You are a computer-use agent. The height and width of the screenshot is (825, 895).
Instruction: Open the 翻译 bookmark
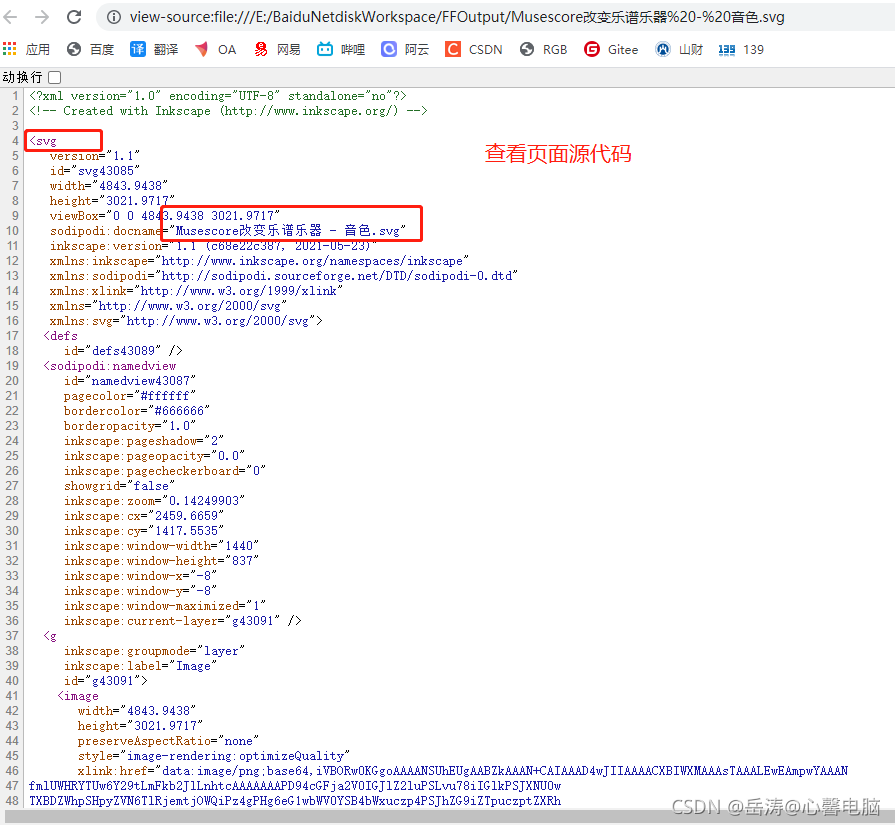[154, 50]
